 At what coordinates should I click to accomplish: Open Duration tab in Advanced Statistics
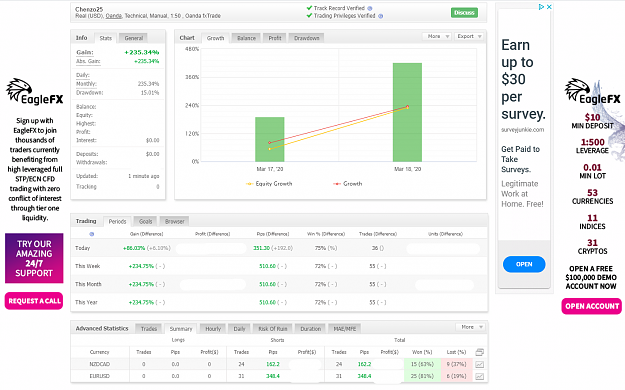point(311,329)
